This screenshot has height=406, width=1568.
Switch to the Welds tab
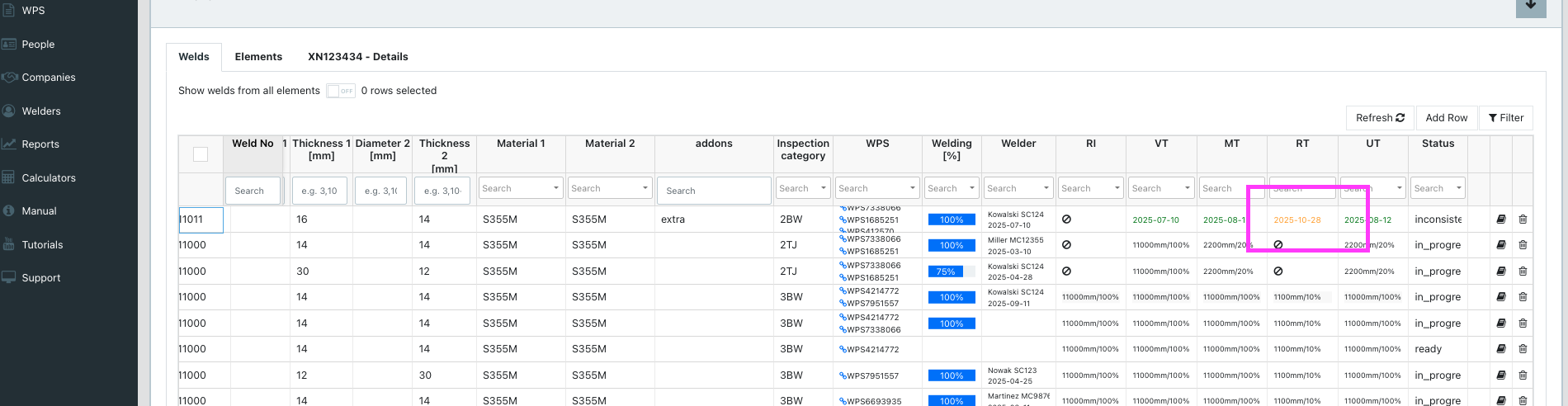[x=194, y=57]
